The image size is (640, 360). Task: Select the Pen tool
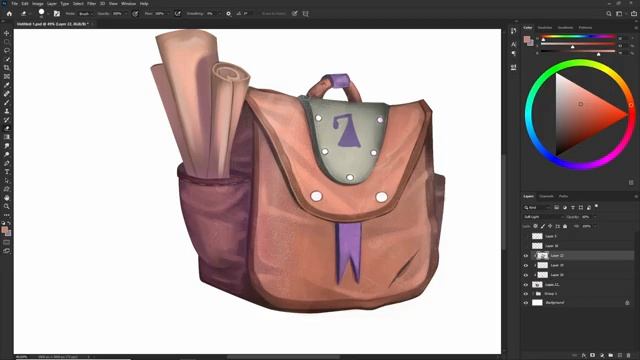coord(7,163)
